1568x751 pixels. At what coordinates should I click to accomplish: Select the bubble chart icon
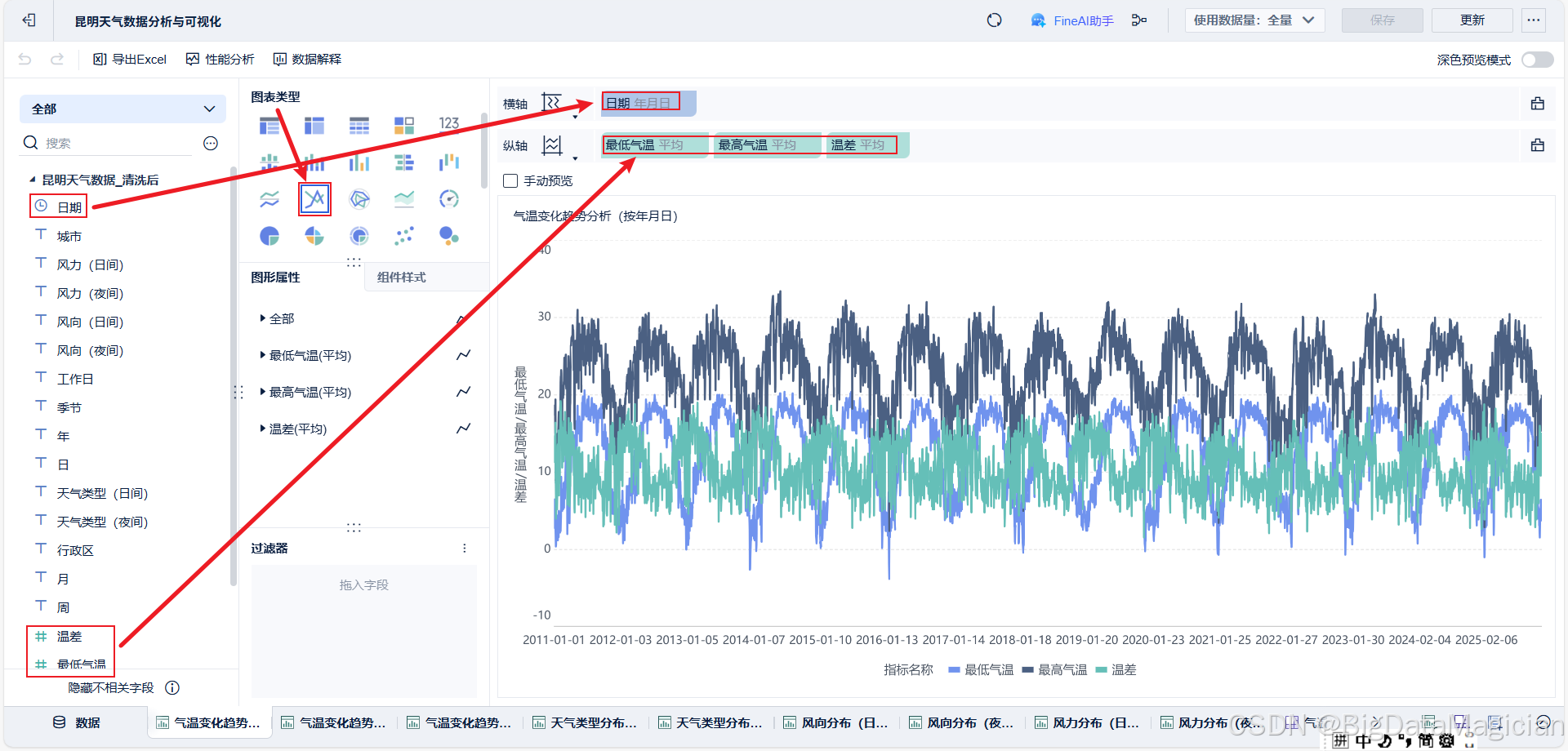(x=449, y=236)
